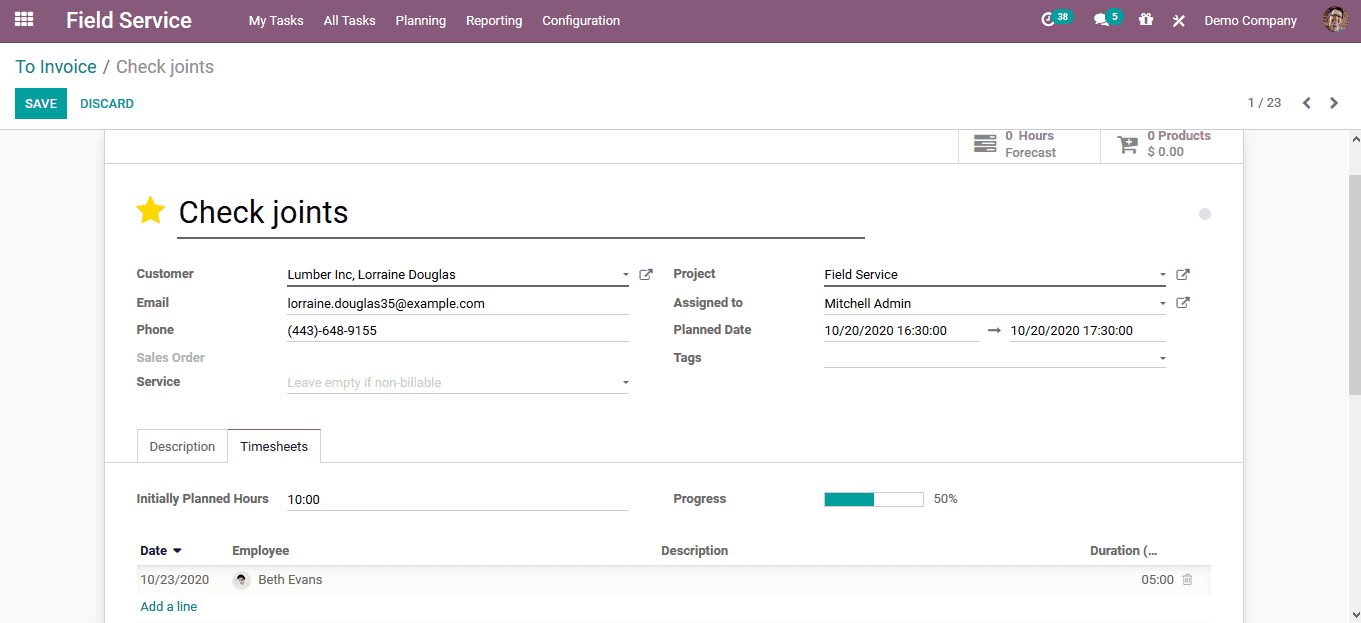Edit the Phone input field
This screenshot has height=623, width=1361.
click(x=458, y=330)
